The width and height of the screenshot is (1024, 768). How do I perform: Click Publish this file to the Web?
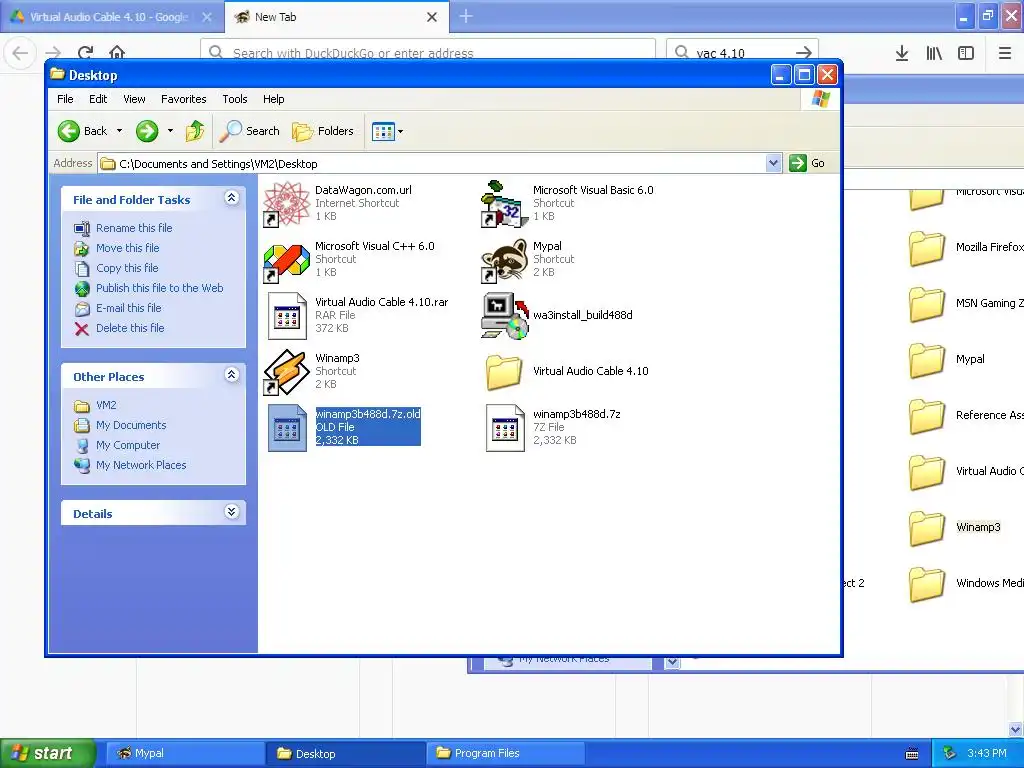coord(159,288)
